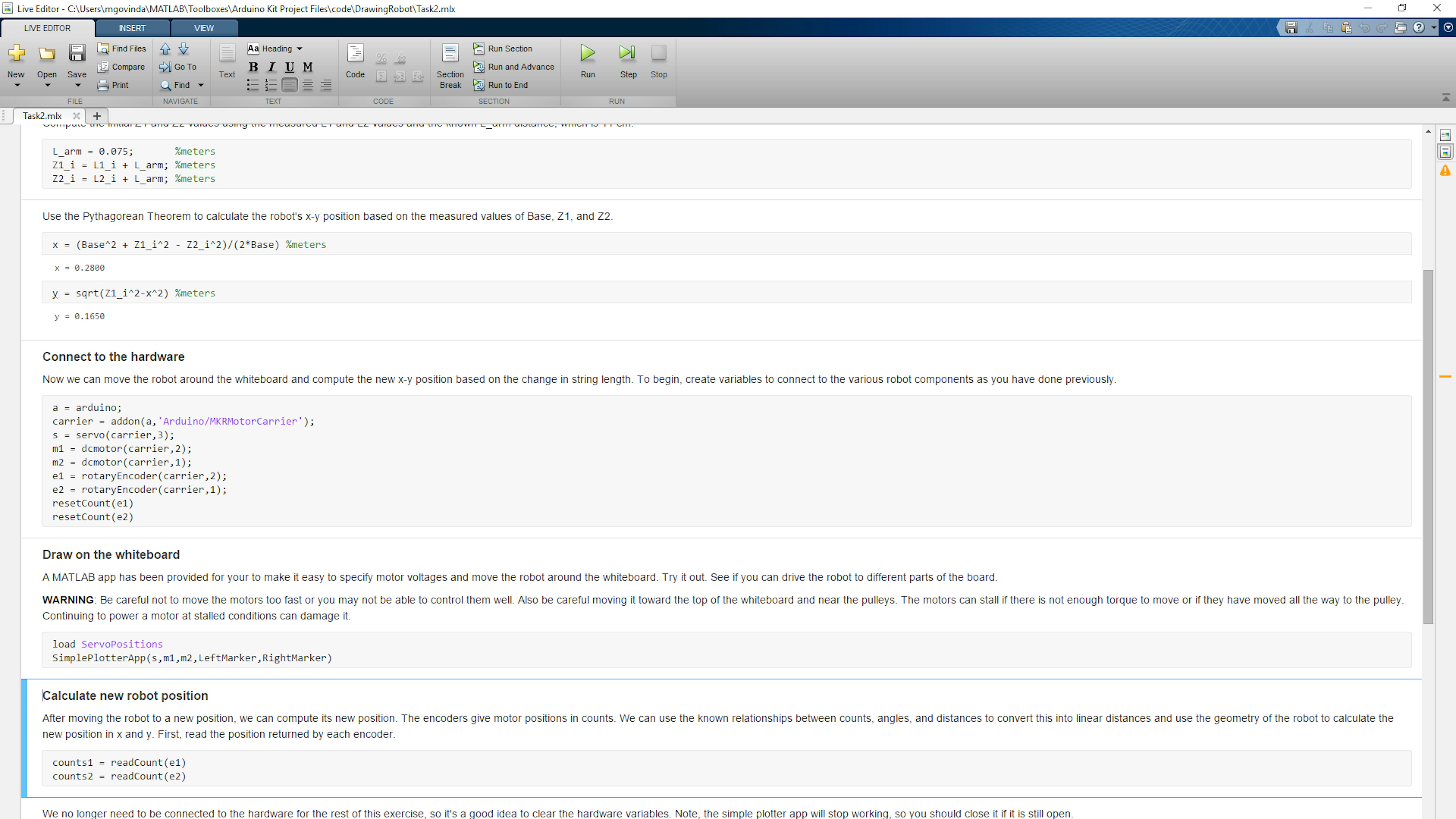Click the Compare files button
Image resolution: width=1456 pixels, height=819 pixels.
[x=121, y=67]
